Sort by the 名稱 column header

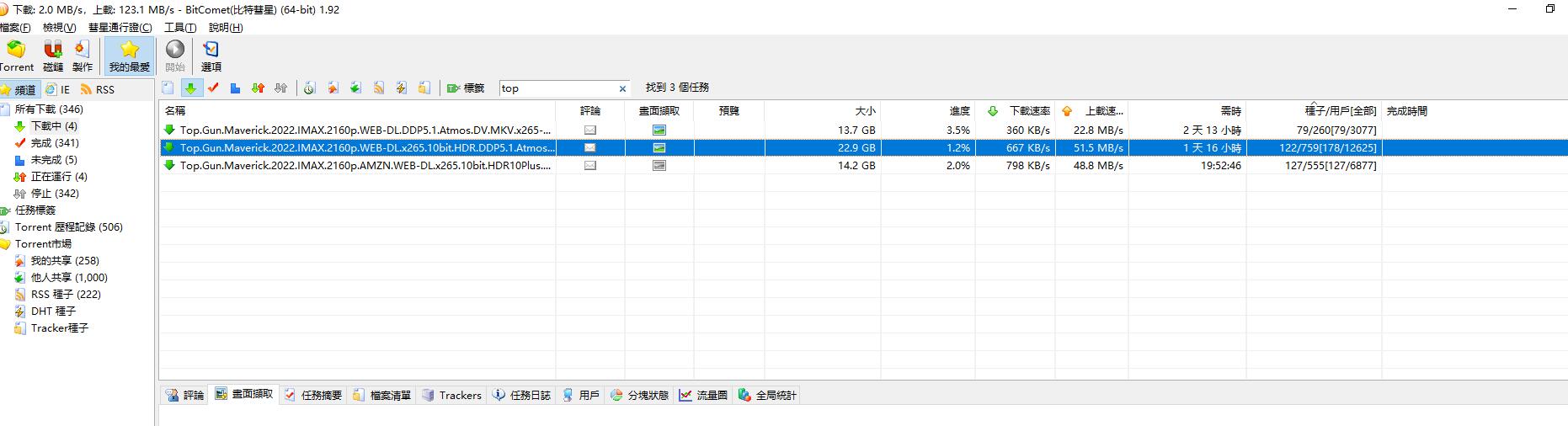tap(358, 111)
